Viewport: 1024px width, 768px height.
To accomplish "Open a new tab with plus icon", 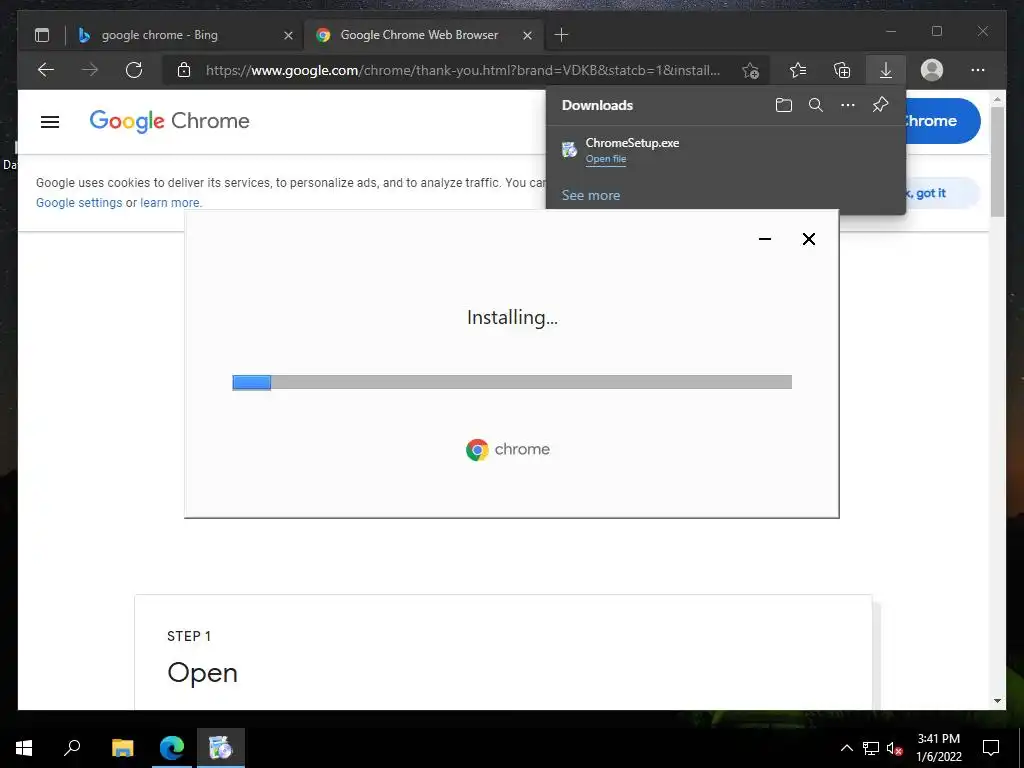I will [x=561, y=35].
